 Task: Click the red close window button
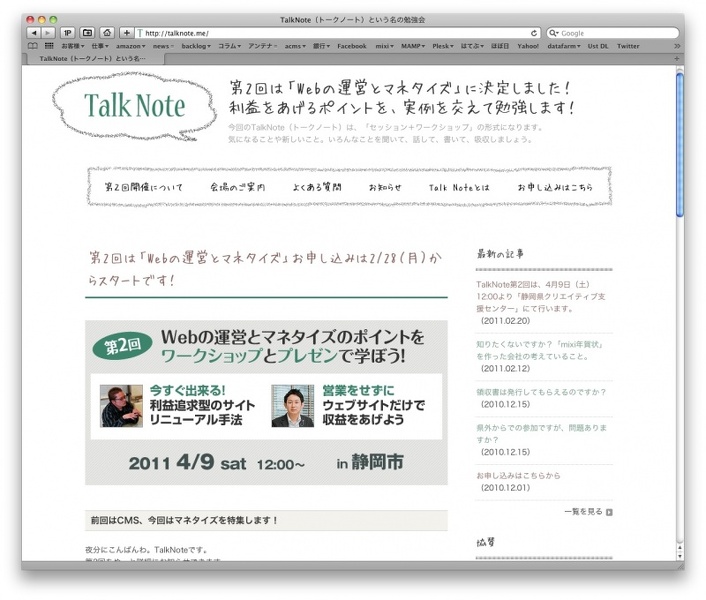[31, 20]
